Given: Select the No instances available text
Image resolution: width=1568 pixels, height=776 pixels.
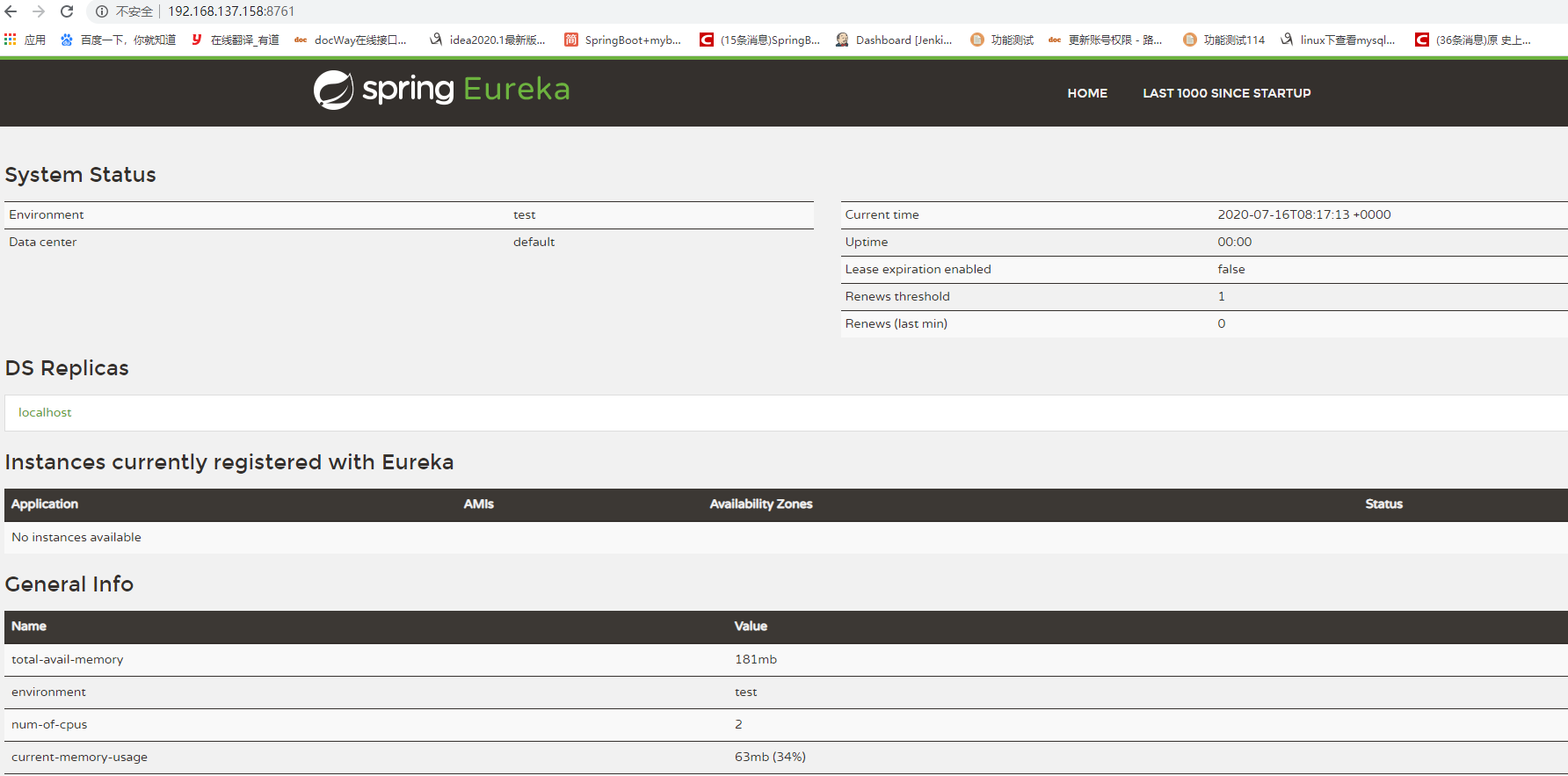Looking at the screenshot, I should [x=76, y=537].
